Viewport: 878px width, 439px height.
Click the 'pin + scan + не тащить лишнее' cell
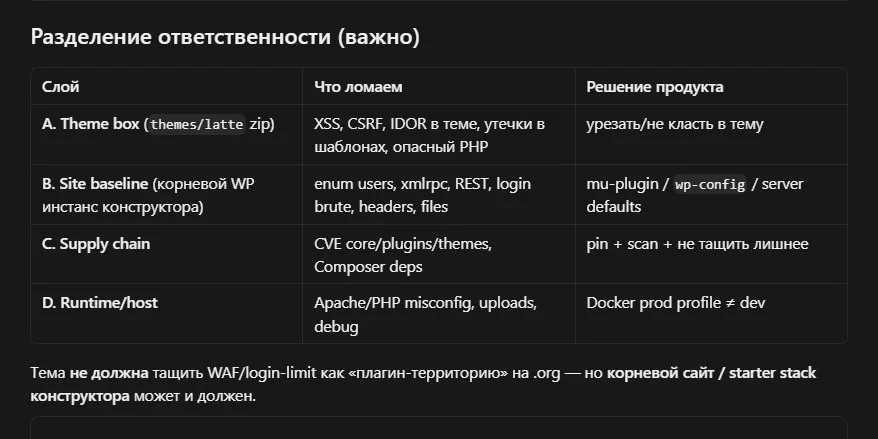click(697, 244)
